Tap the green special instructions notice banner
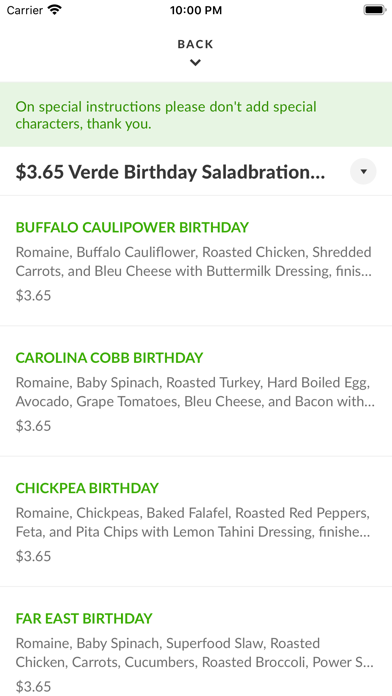 [x=196, y=115]
